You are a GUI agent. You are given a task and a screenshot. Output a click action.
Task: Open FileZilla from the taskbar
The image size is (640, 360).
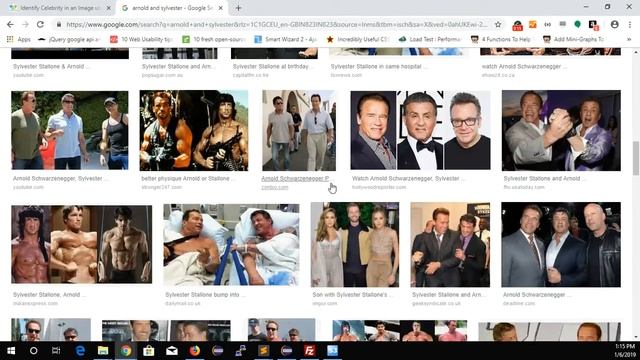coord(309,351)
